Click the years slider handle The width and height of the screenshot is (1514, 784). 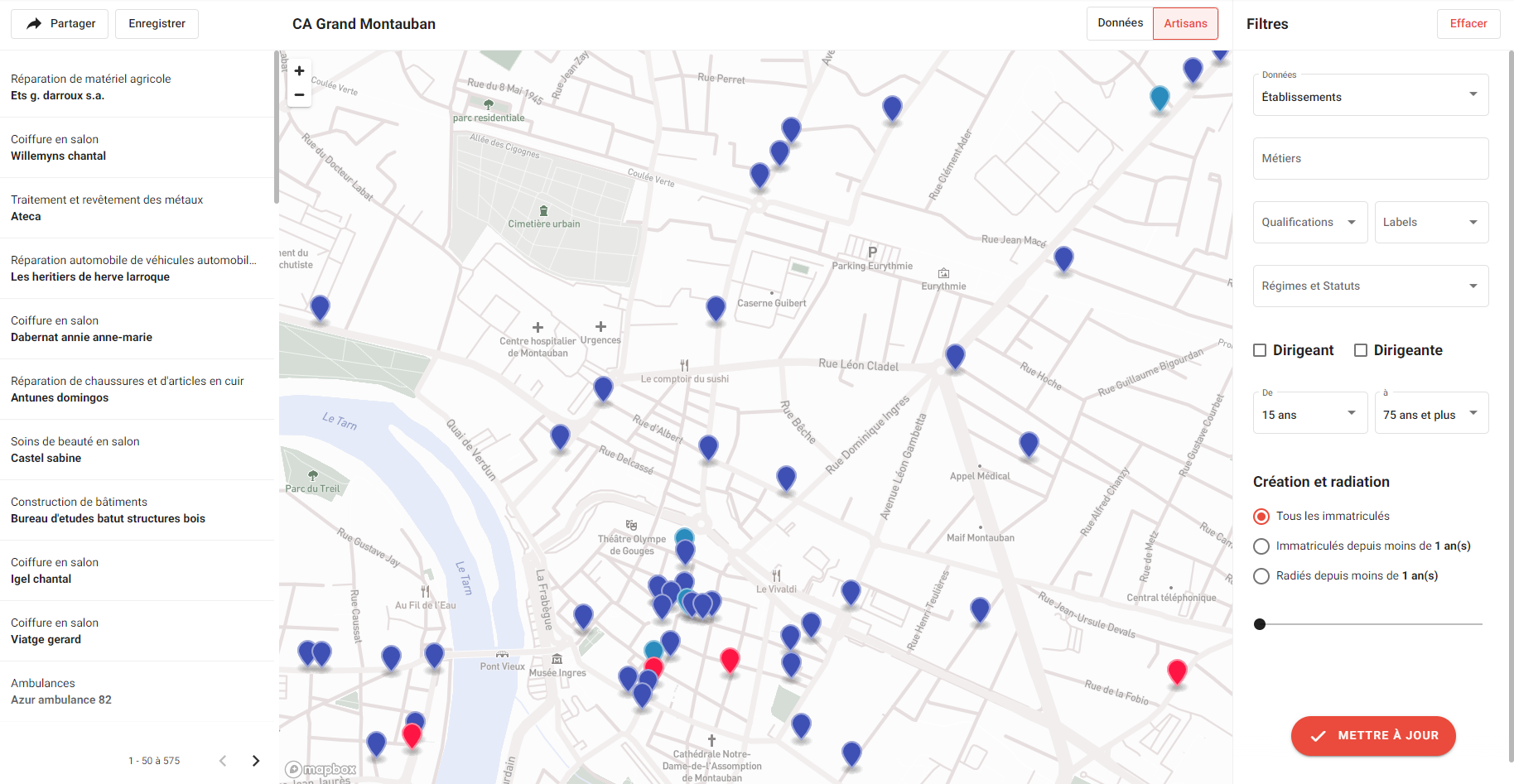1260,624
